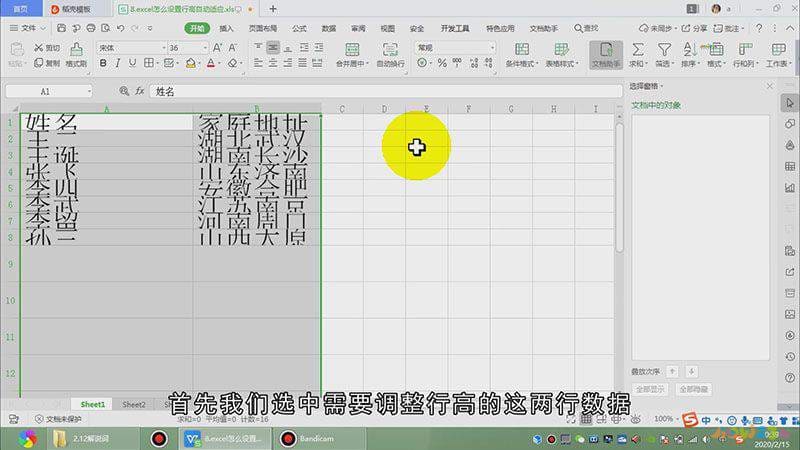Screen dimensions: 800x450
Task: Click the Worksheet (工作表) icon
Action: pos(778,49)
